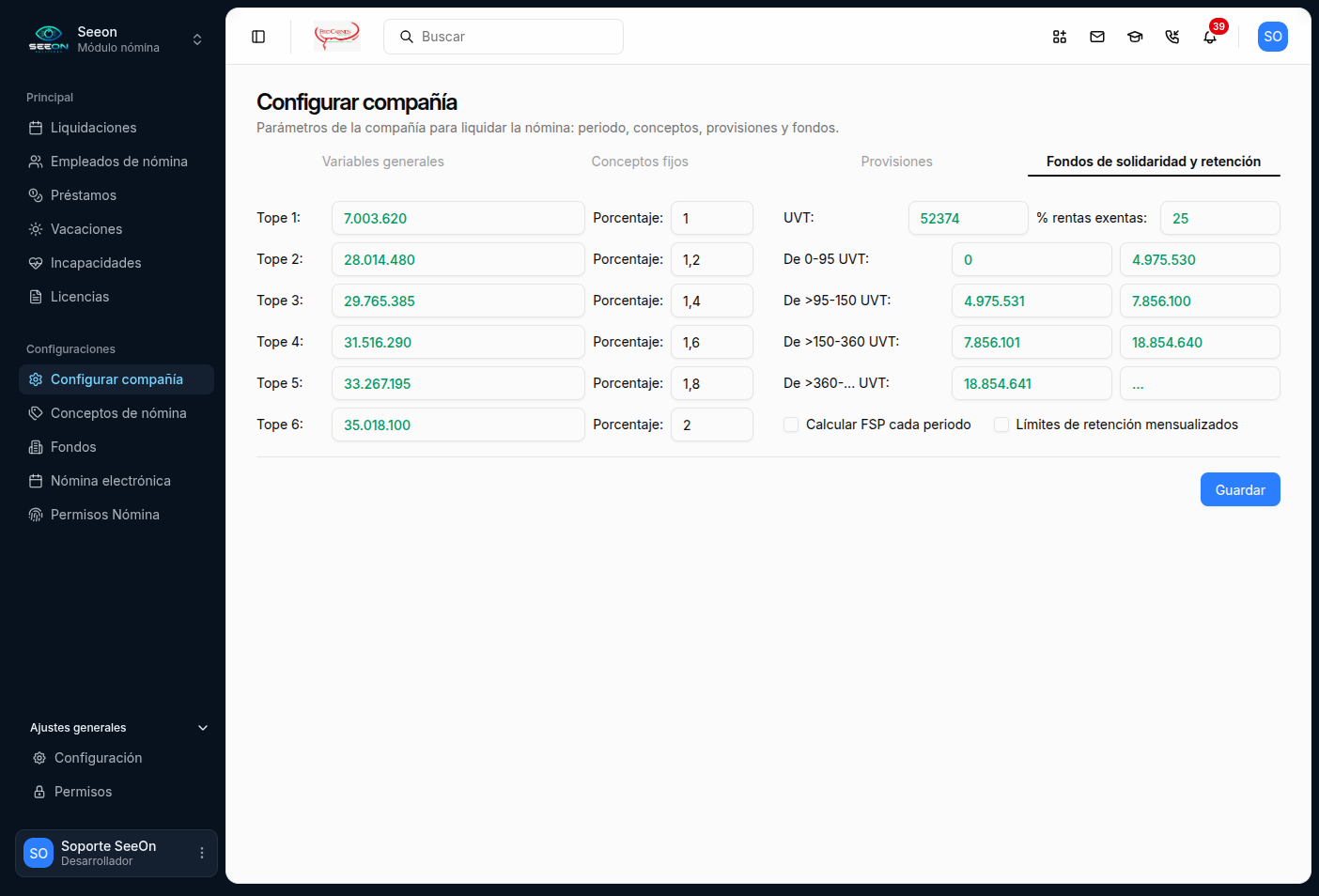
Task: Focus the Buscar search field
Action: click(504, 37)
